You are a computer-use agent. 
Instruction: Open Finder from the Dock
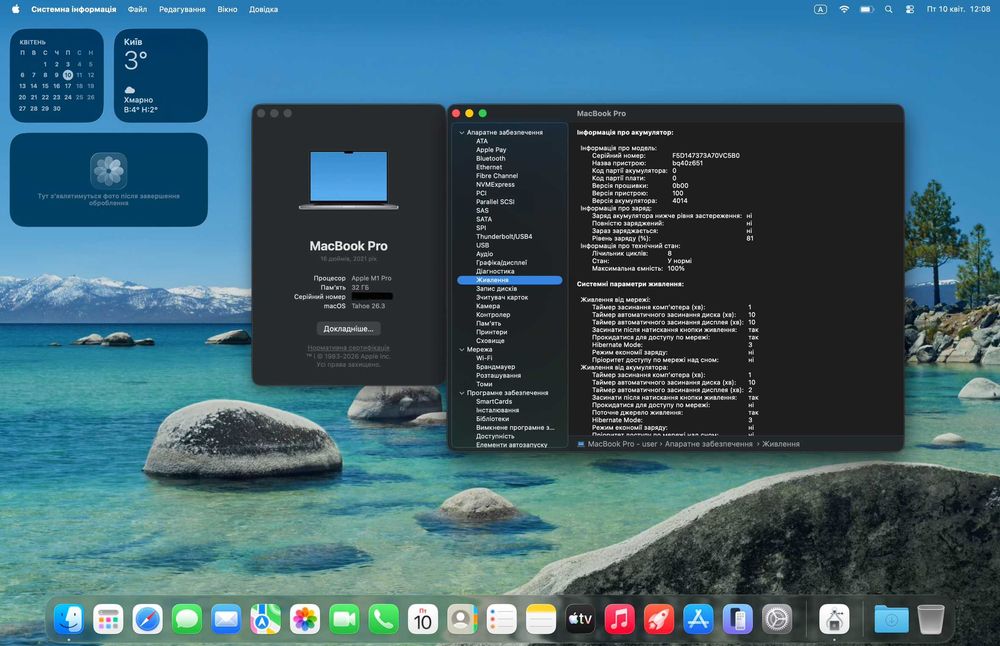(69, 619)
